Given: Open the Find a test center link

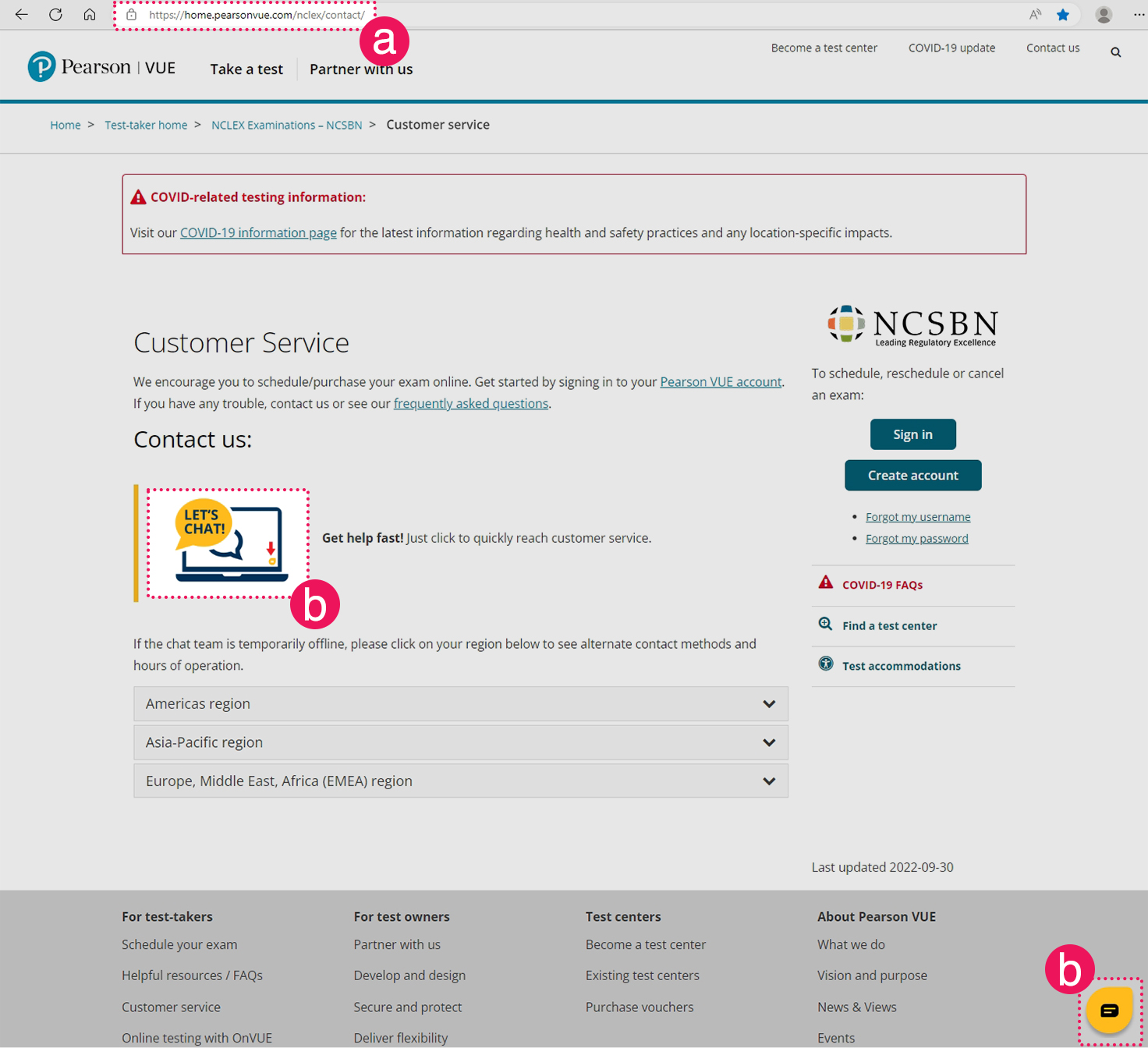Looking at the screenshot, I should pyautogui.click(x=889, y=626).
